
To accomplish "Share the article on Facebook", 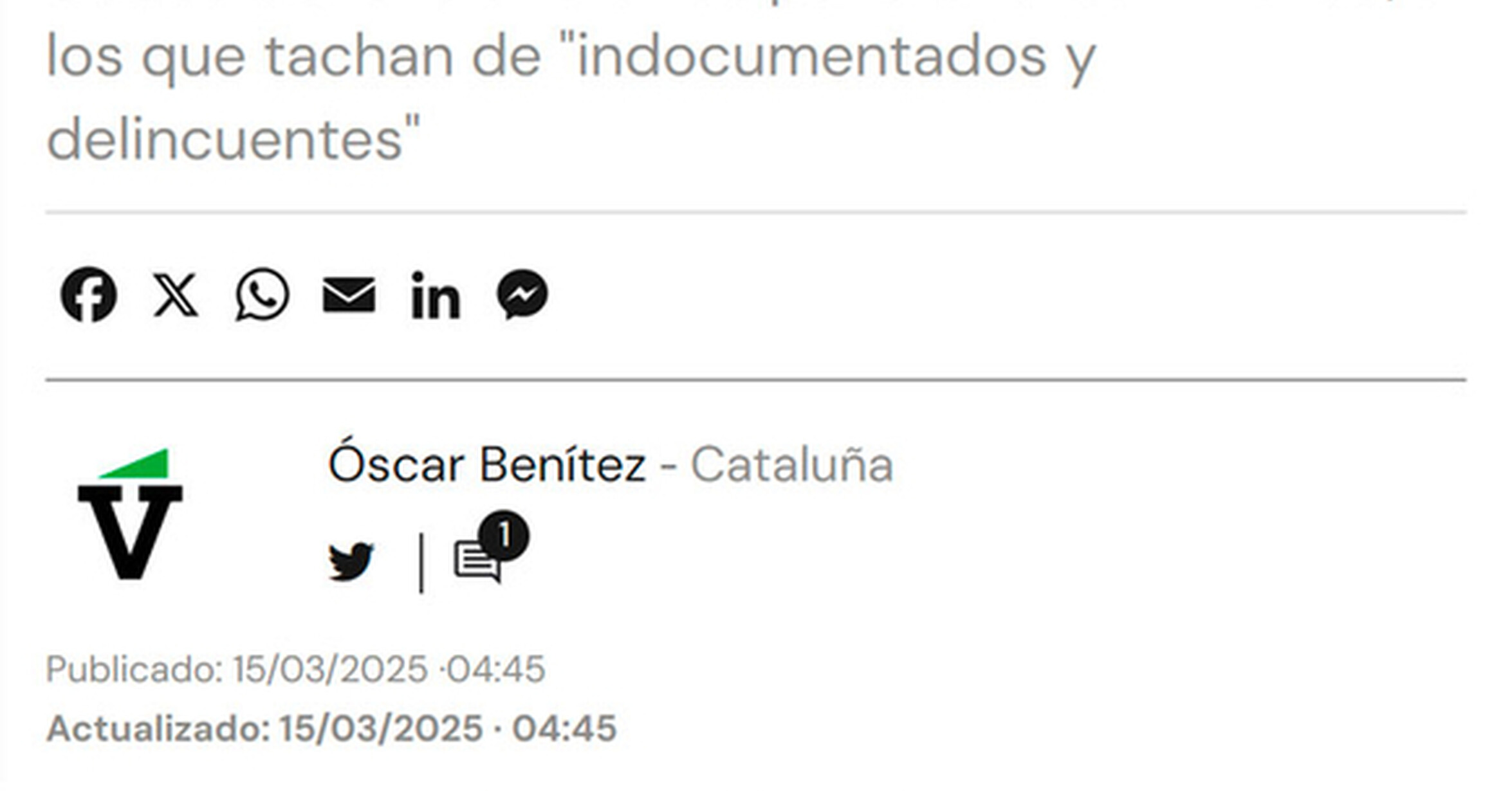I will click(89, 296).
